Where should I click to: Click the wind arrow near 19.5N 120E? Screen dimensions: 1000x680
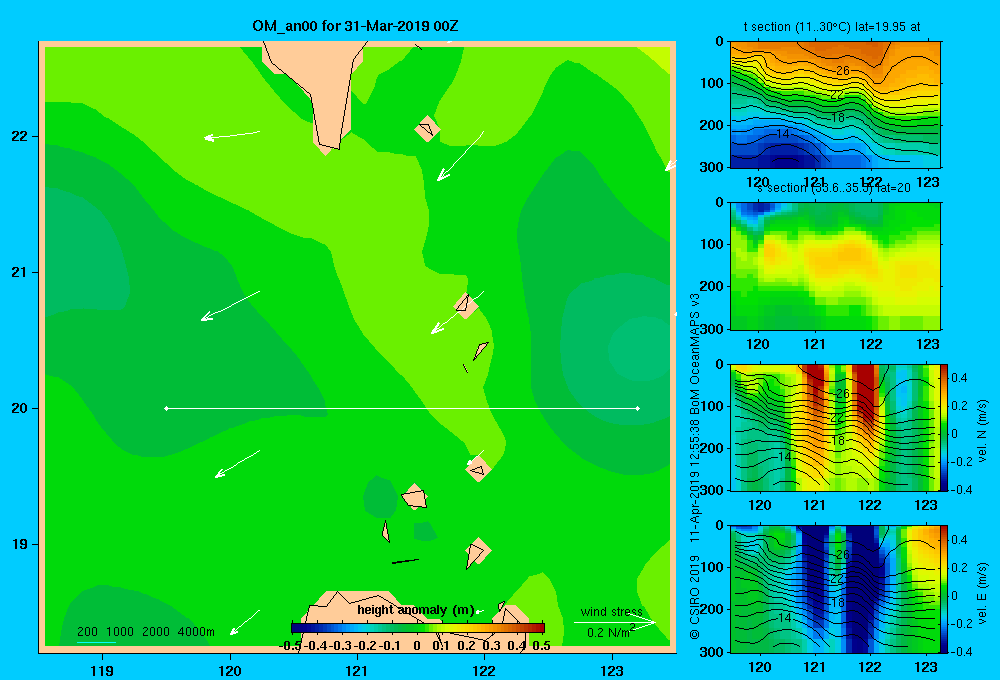click(x=237, y=464)
